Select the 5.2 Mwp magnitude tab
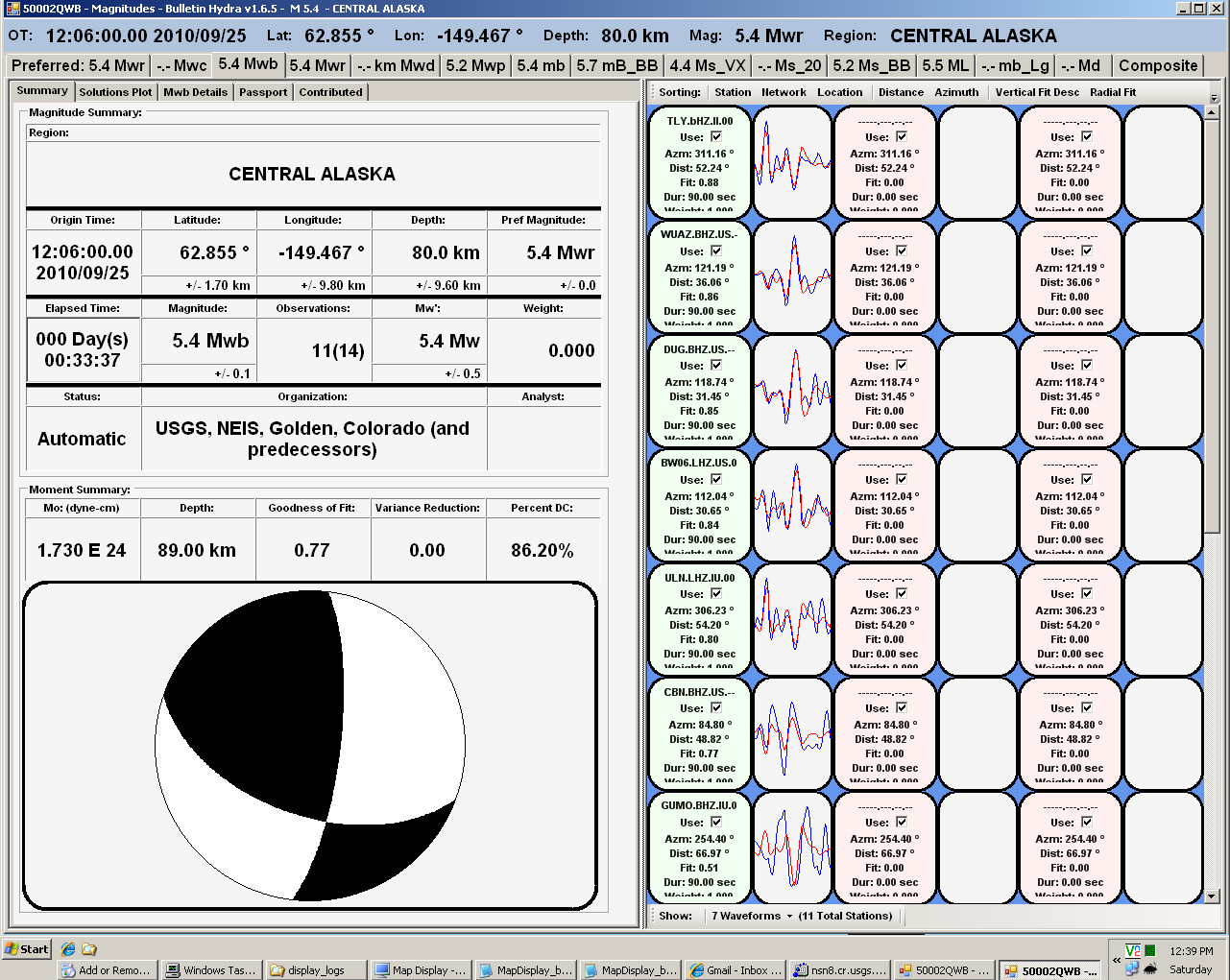Image resolution: width=1230 pixels, height=980 pixels. point(475,65)
